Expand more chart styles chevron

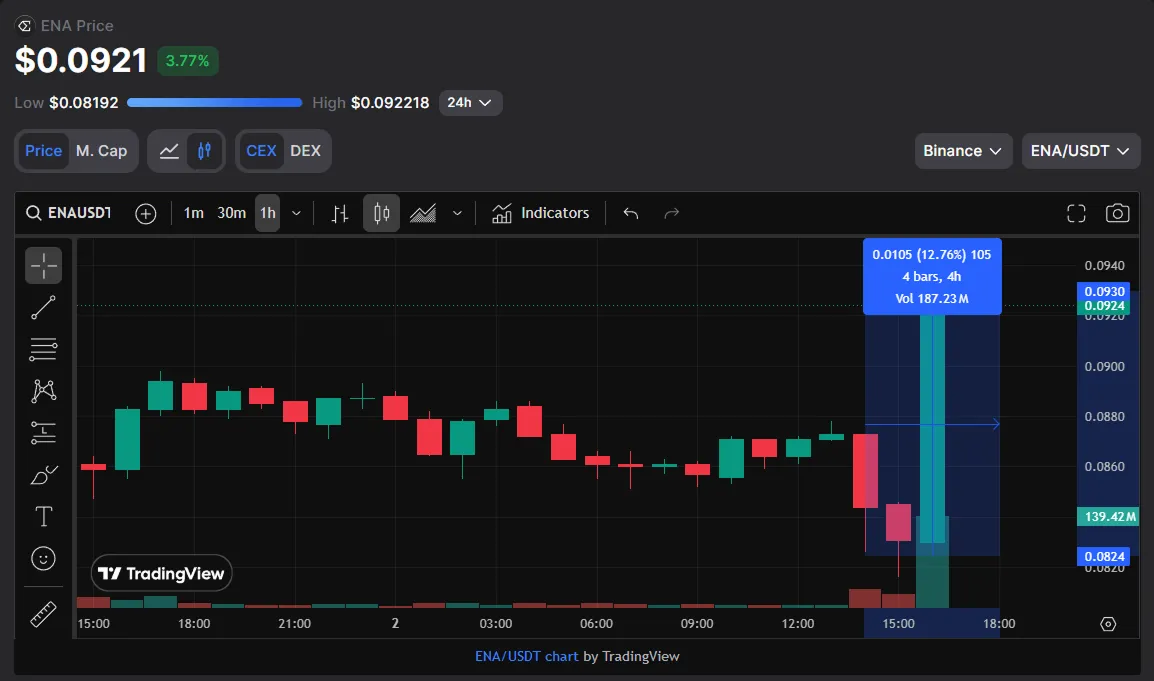pyautogui.click(x=457, y=214)
